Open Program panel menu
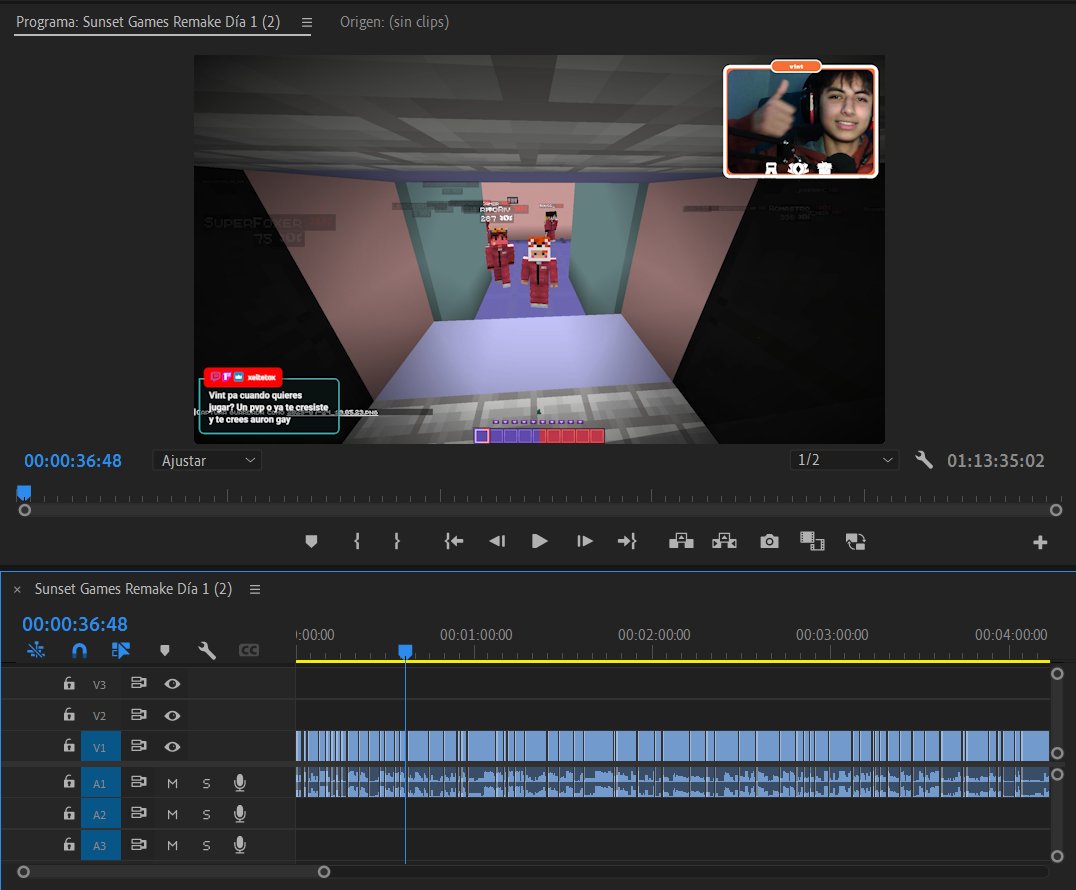The width and height of the screenshot is (1076, 890). point(307,23)
